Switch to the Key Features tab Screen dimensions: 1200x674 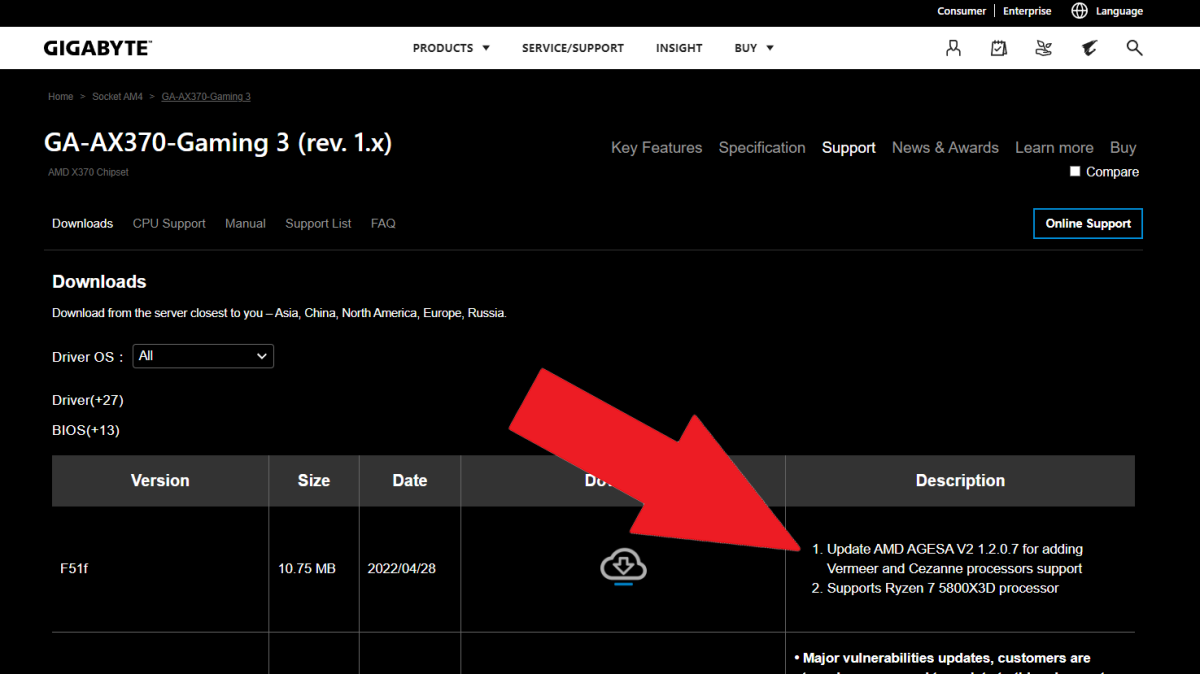click(x=657, y=148)
